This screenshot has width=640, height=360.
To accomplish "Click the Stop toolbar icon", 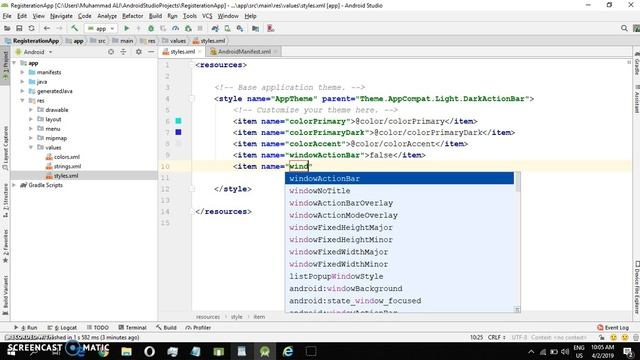I will coord(200,29).
